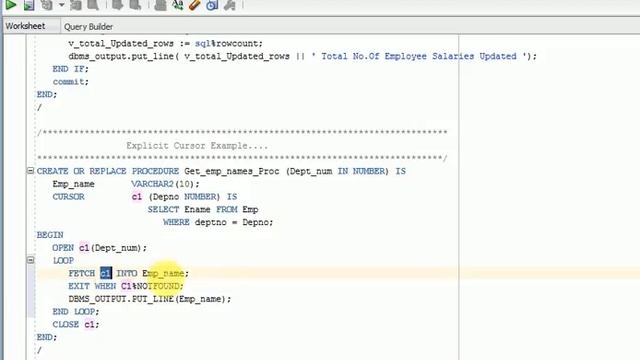640x360 pixels.
Task: Click the 'END IF;' line
Action: [70, 69]
